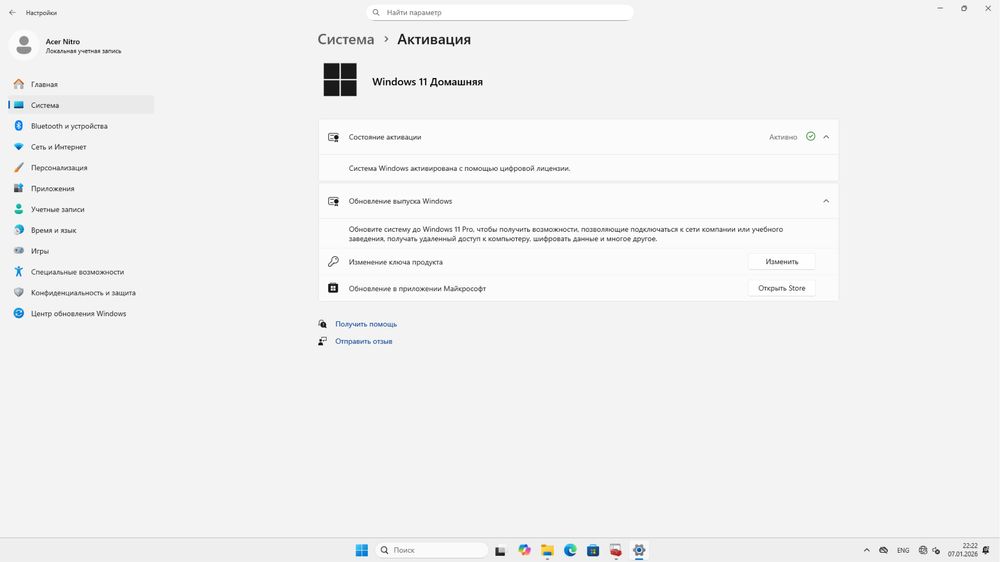The image size is (1000, 562).
Task: Open Bluetooth и устройства settings
Action: coord(81,126)
